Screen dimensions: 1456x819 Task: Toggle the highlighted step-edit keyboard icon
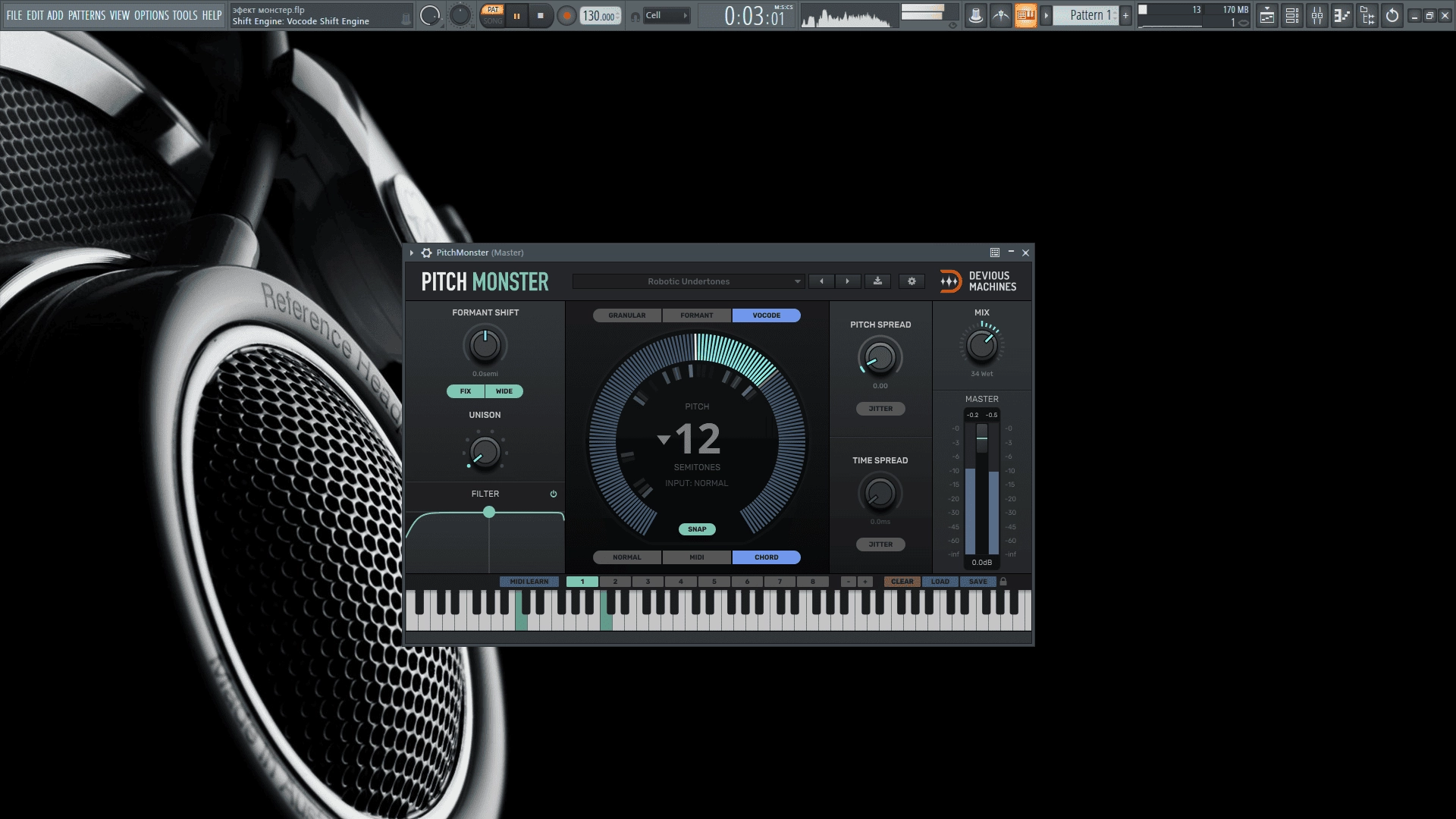click(1025, 15)
